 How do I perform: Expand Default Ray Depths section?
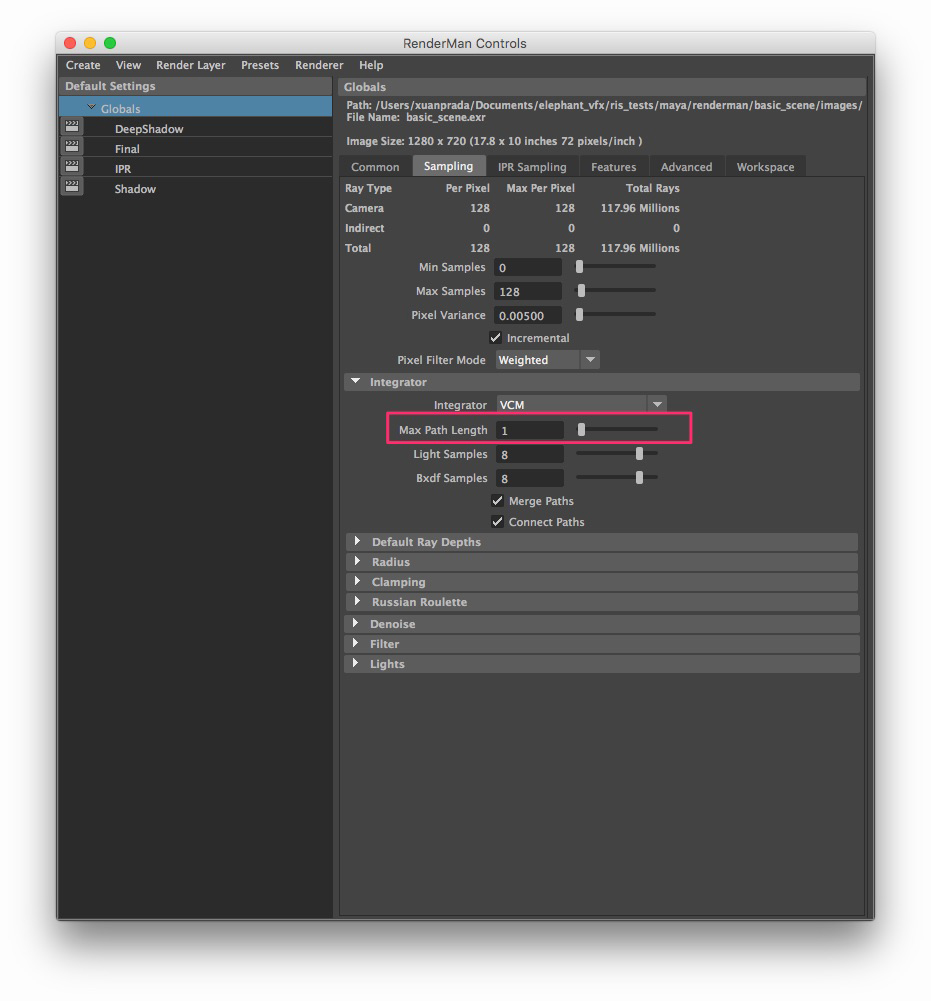tap(358, 541)
